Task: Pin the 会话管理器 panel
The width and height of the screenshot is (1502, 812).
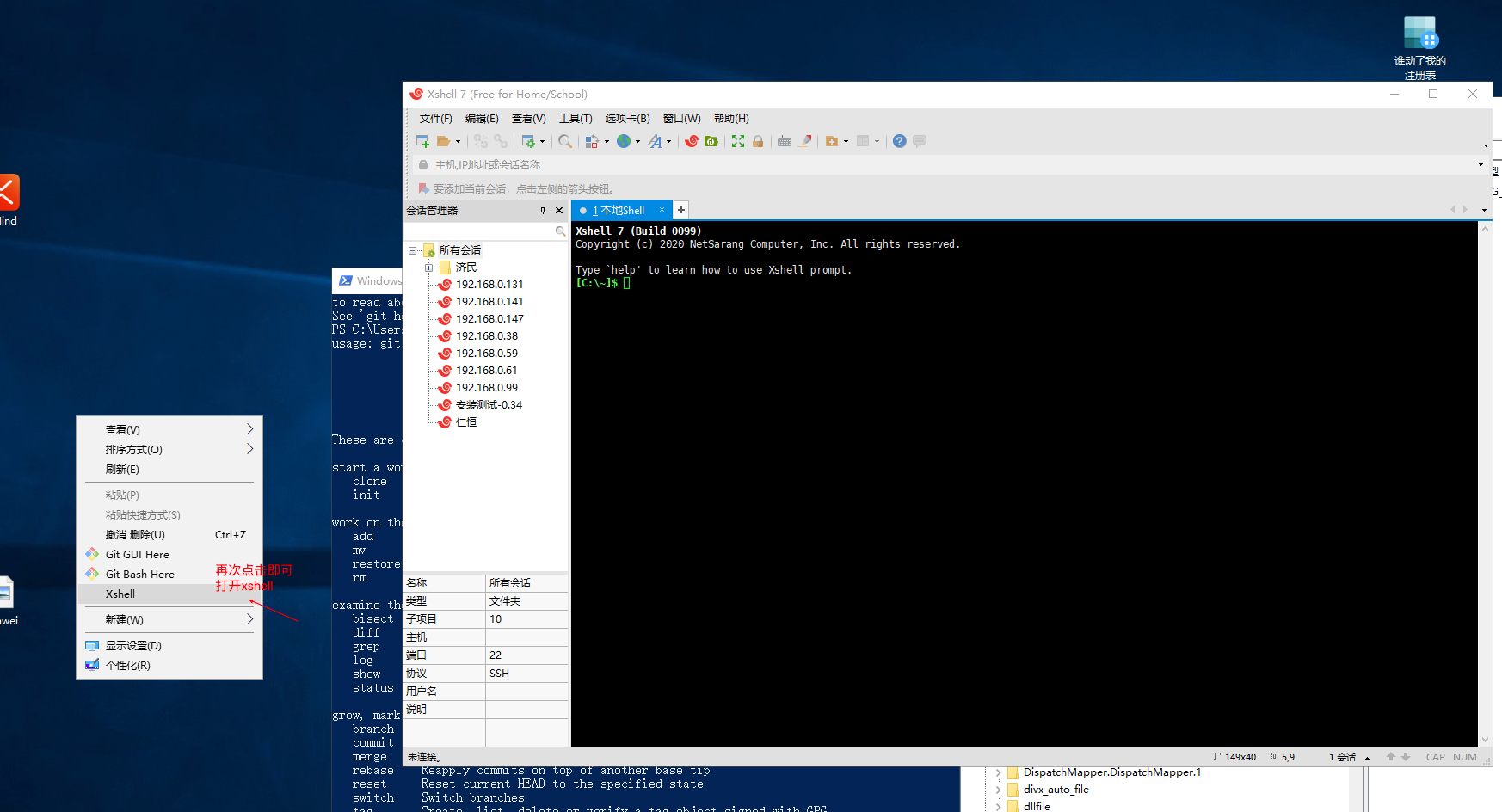Action: pyautogui.click(x=543, y=211)
